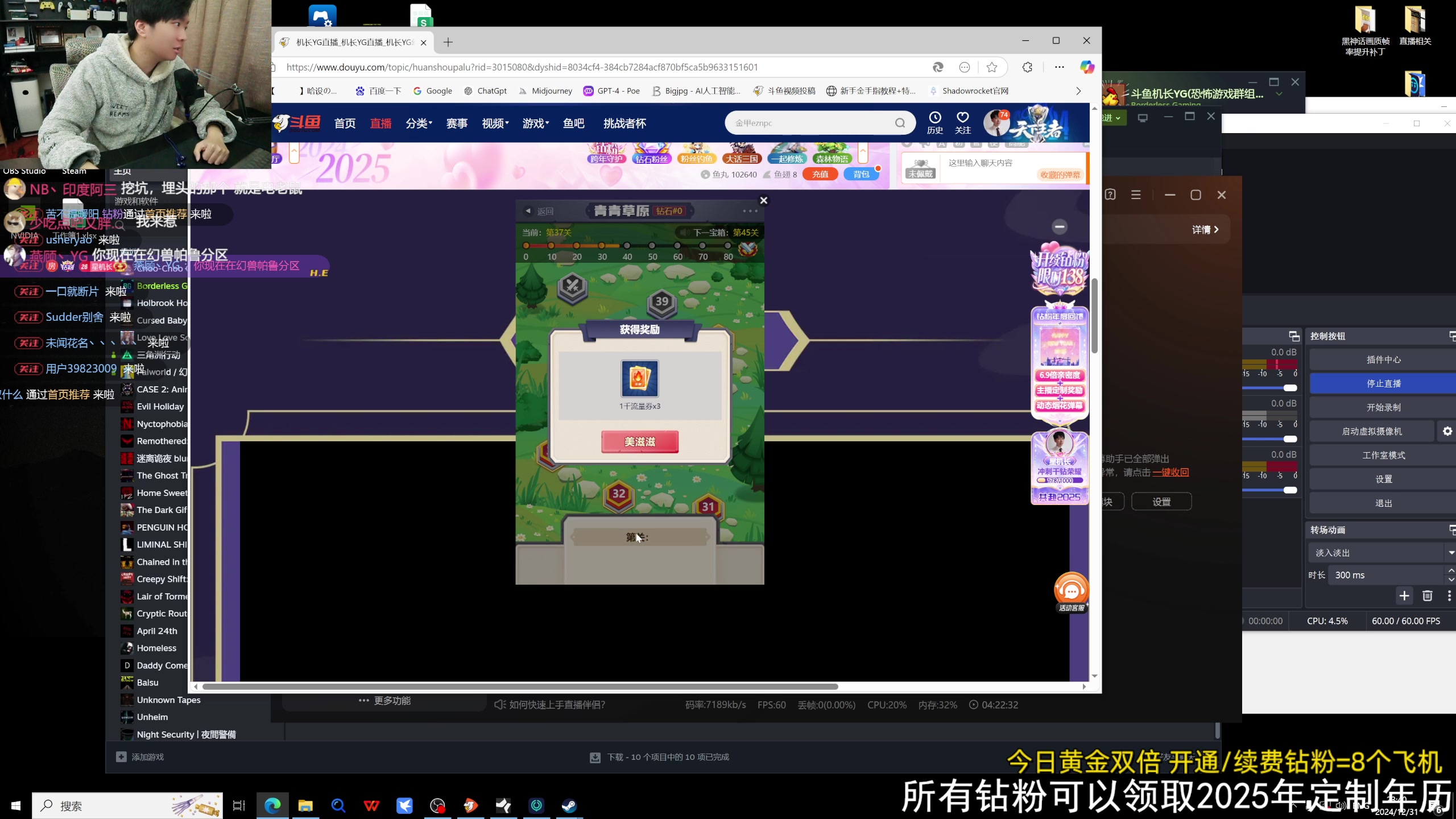This screenshot has width=1456, height=819.
Task: Open 插件中心 in OBS controls
Action: pyautogui.click(x=1383, y=359)
